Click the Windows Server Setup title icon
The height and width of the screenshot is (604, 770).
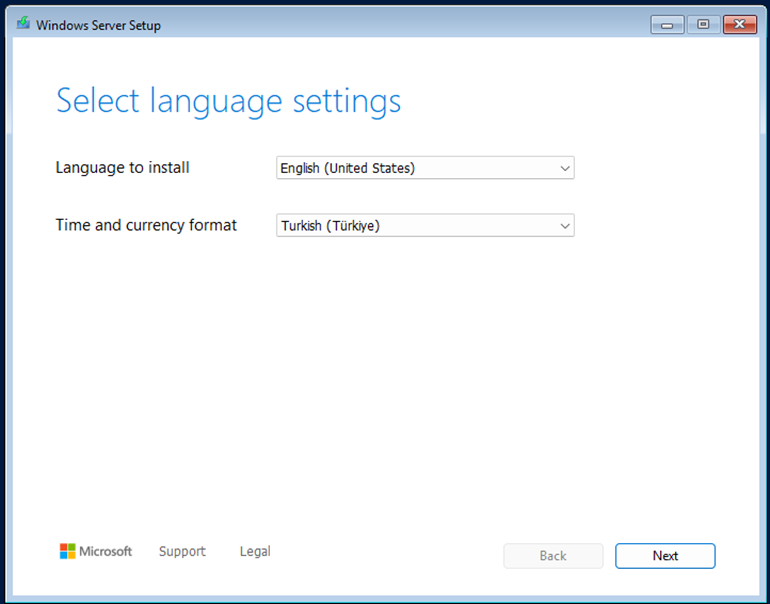point(23,24)
